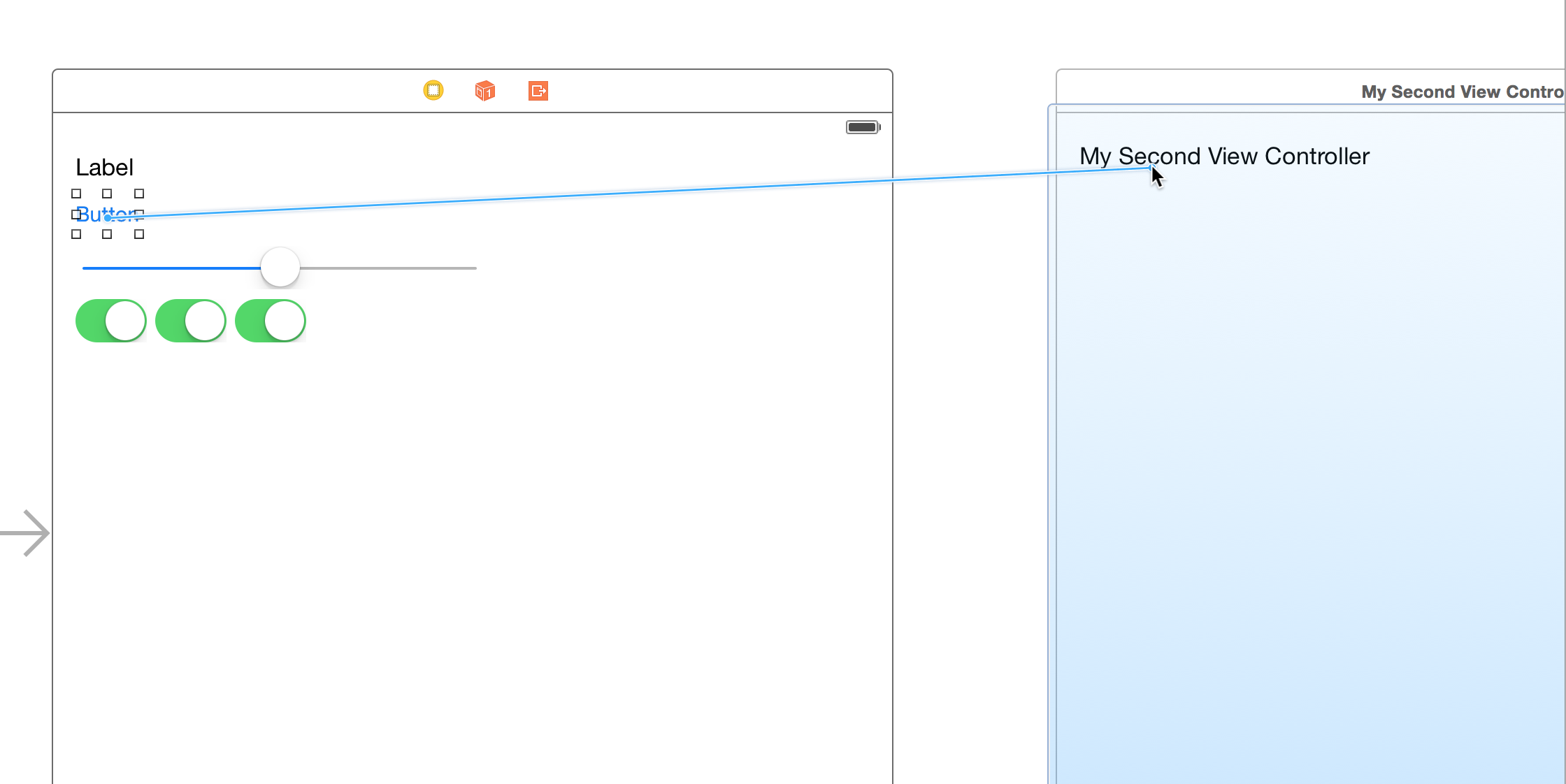Select the "Label" text

(x=105, y=168)
